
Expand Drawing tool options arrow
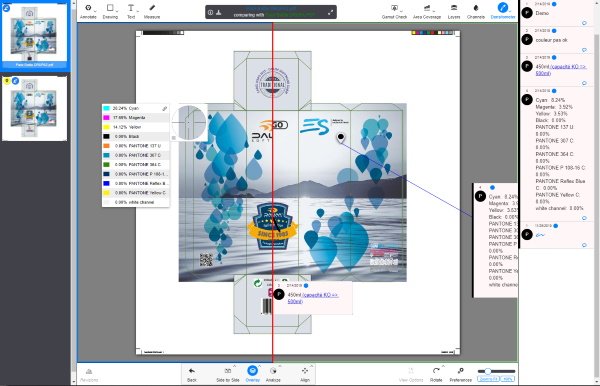[117, 10]
